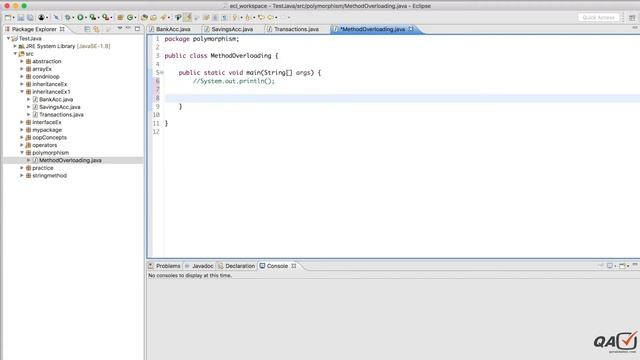Click the Open Console icon in Console view
The image size is (640, 360).
click(x=622, y=266)
